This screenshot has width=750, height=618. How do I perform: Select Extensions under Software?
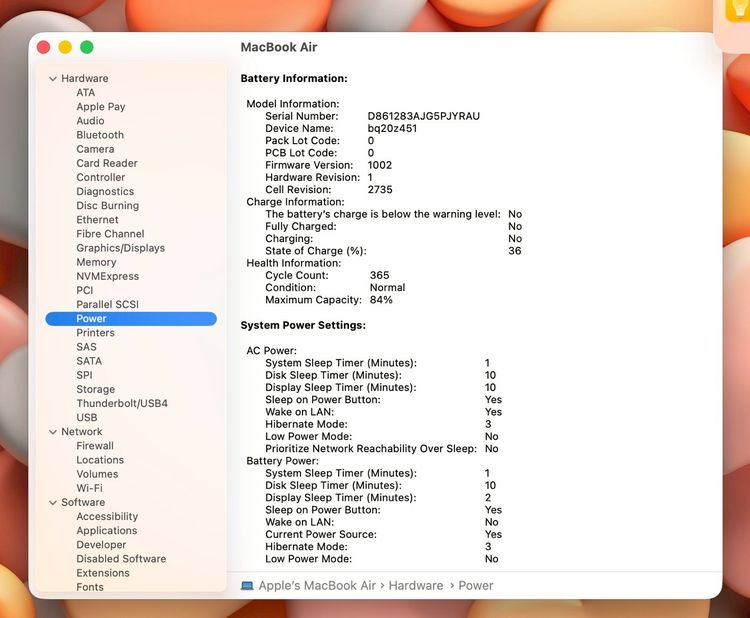point(103,573)
